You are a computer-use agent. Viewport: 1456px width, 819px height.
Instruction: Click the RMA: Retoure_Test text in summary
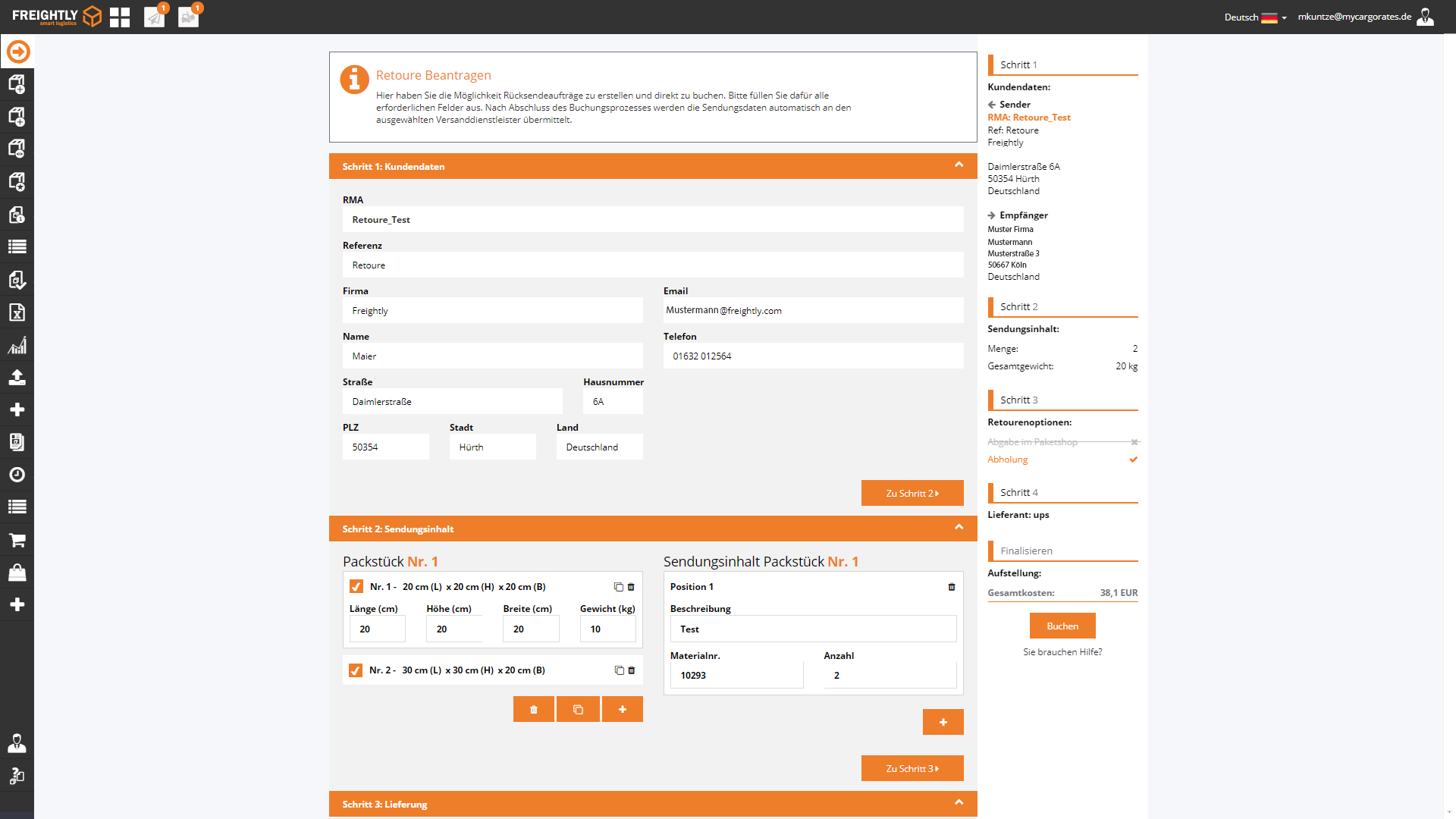point(1029,118)
